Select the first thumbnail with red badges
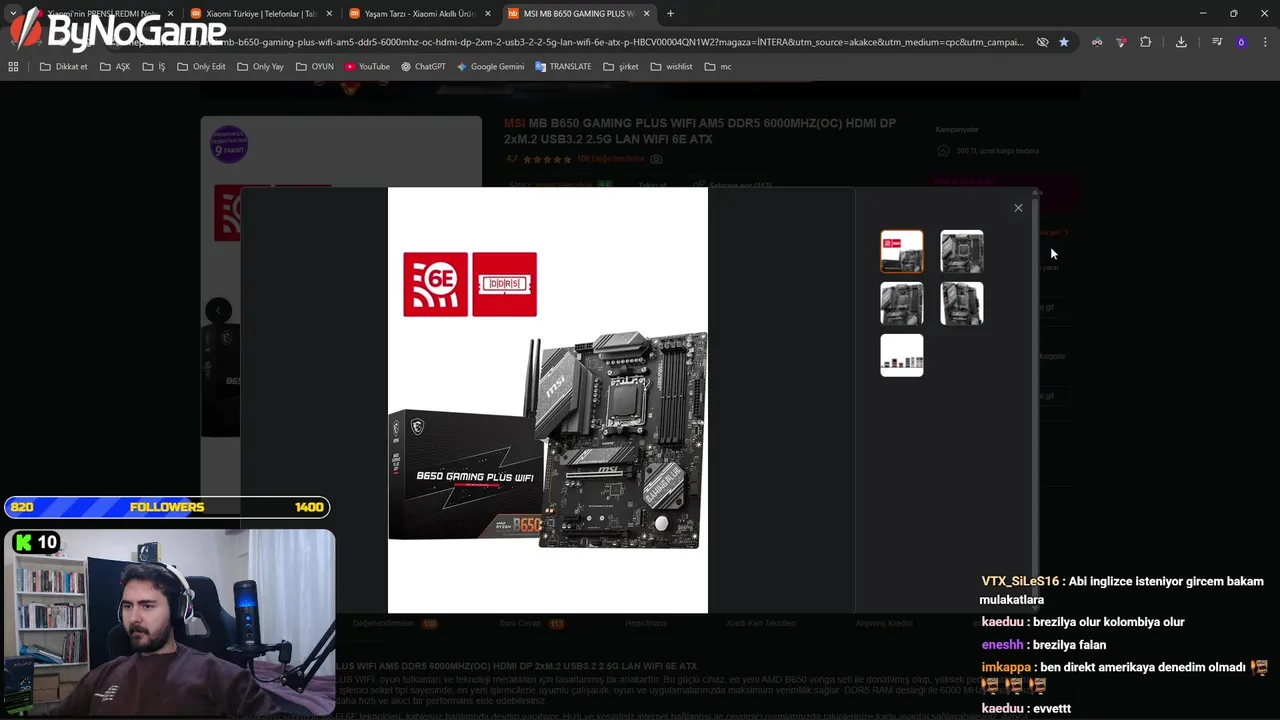 point(902,251)
